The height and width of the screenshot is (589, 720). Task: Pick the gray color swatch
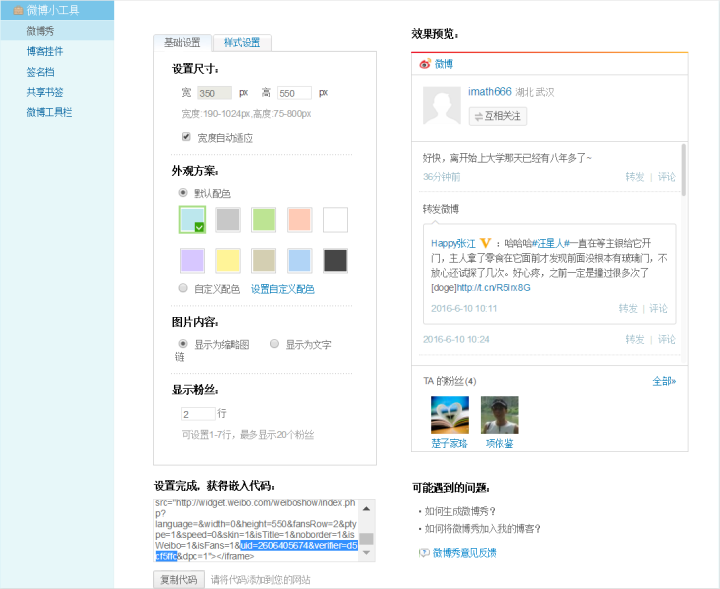pos(228,220)
